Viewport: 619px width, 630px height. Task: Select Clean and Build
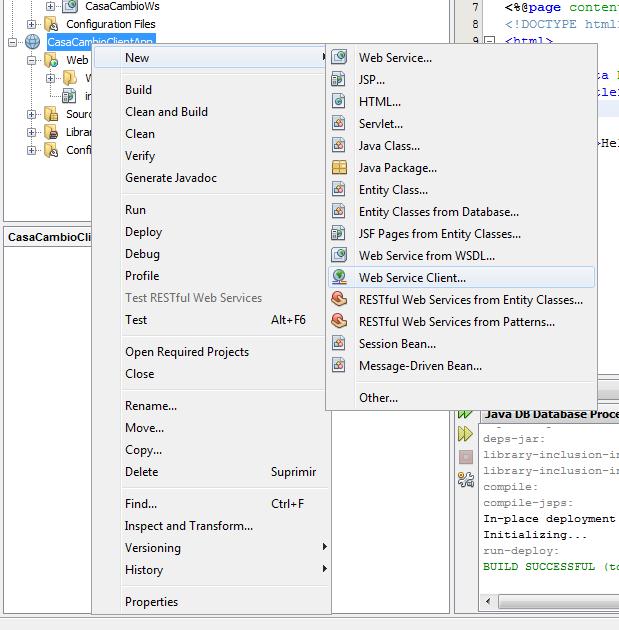pyautogui.click(x=166, y=112)
